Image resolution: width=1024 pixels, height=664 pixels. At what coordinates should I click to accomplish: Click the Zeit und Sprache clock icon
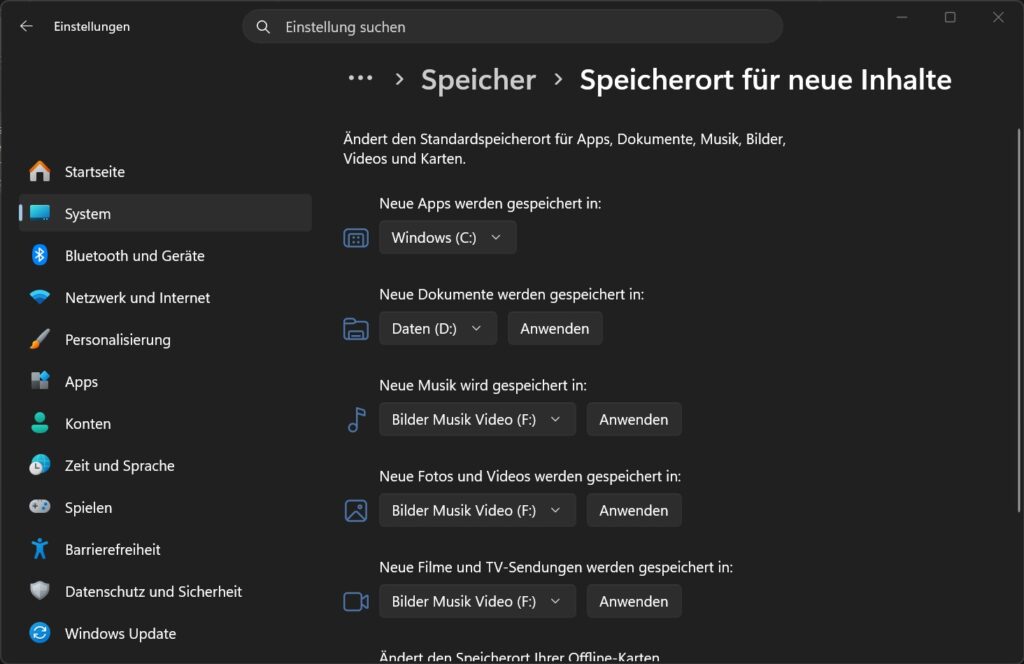pyautogui.click(x=40, y=465)
